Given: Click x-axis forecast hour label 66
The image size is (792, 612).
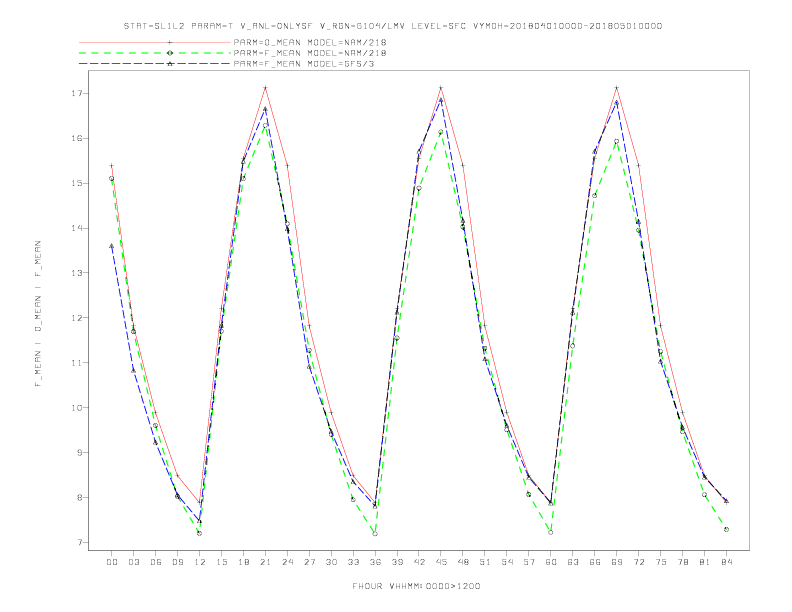Looking at the screenshot, I should tap(595, 562).
